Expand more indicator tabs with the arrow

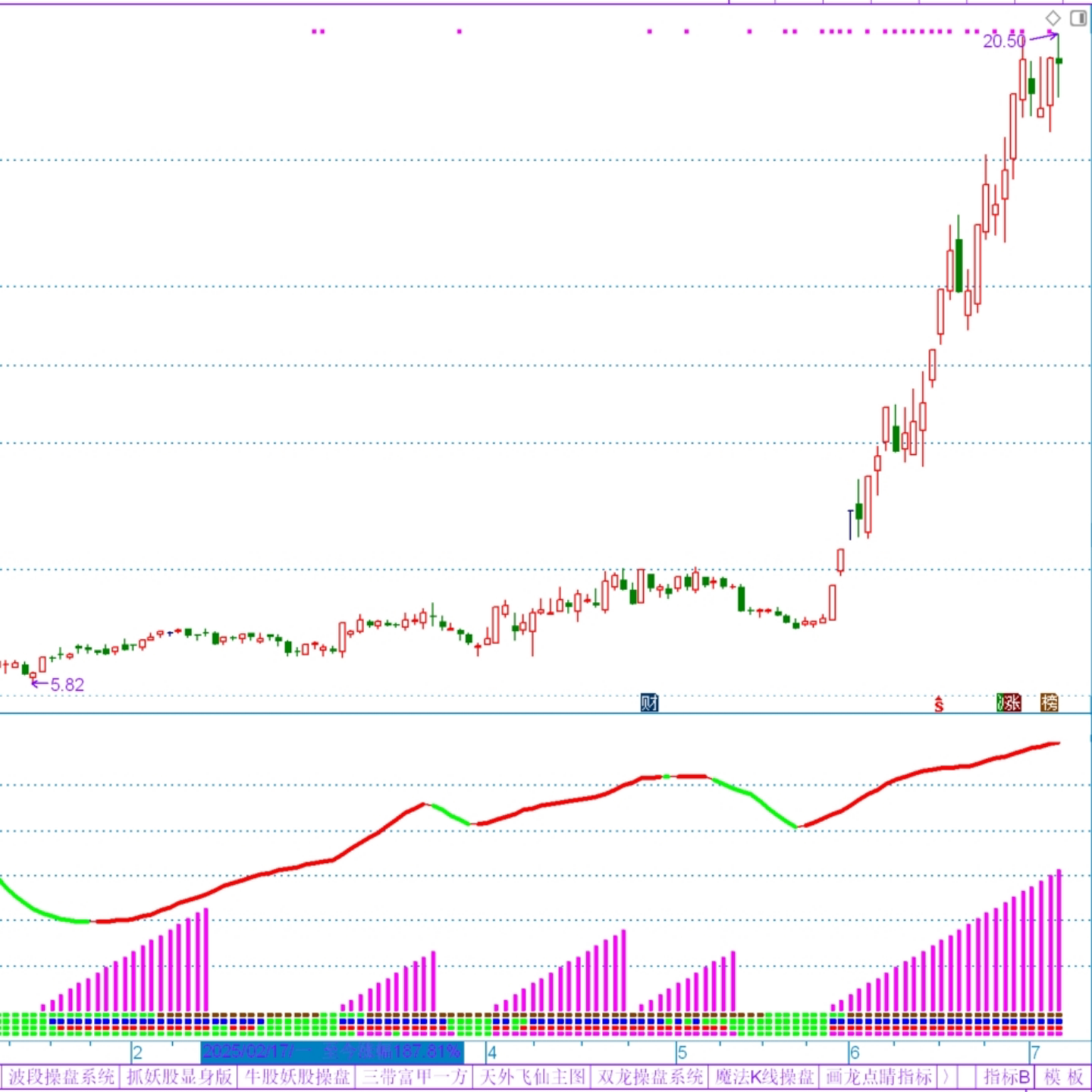946,1077
